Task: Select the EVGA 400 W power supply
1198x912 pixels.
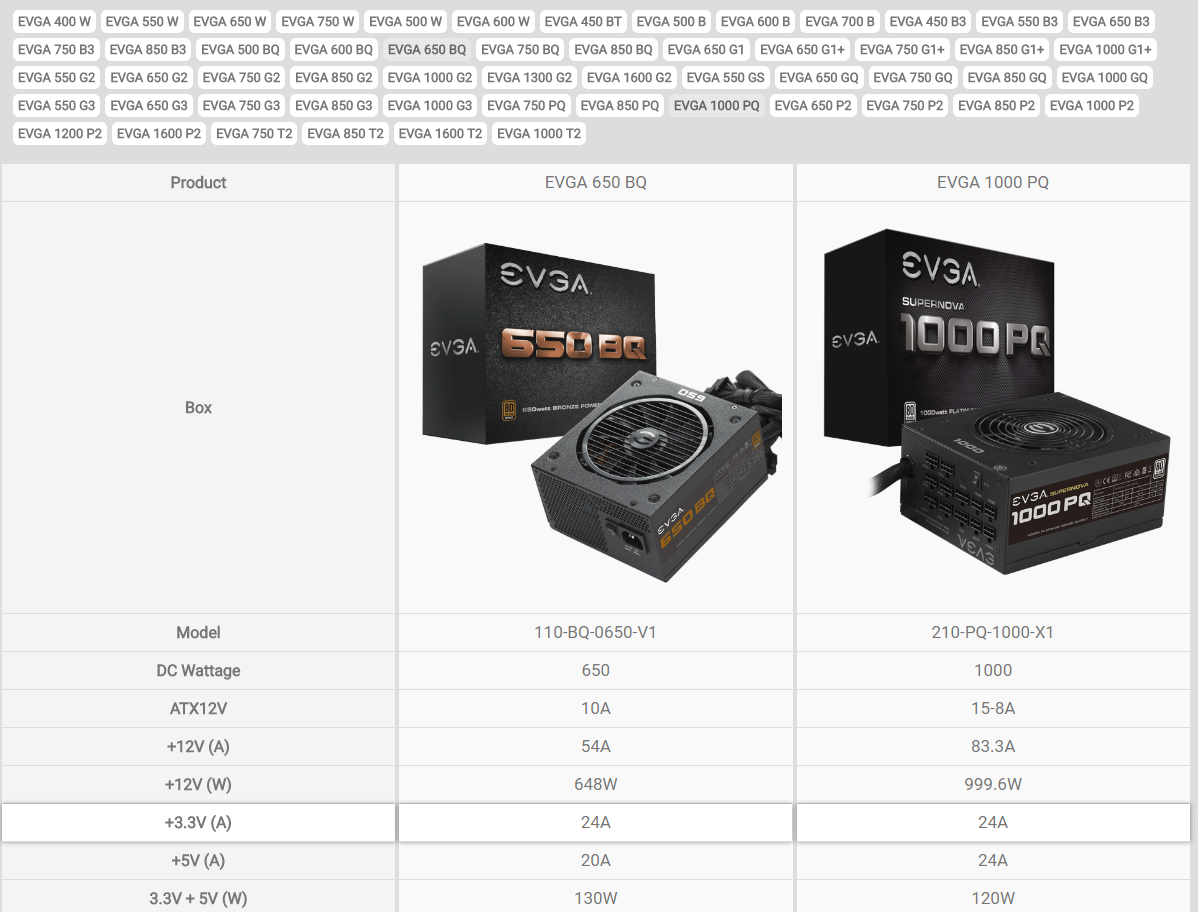Action: pyautogui.click(x=54, y=21)
